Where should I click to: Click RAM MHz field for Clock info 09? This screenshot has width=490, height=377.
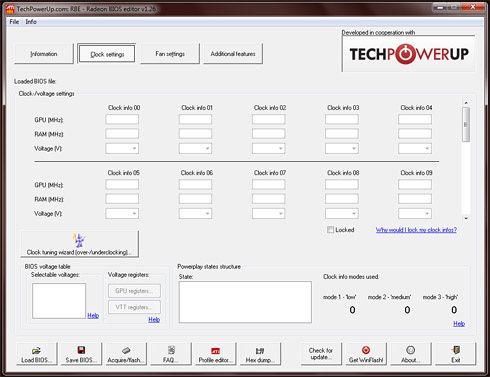[x=415, y=199]
